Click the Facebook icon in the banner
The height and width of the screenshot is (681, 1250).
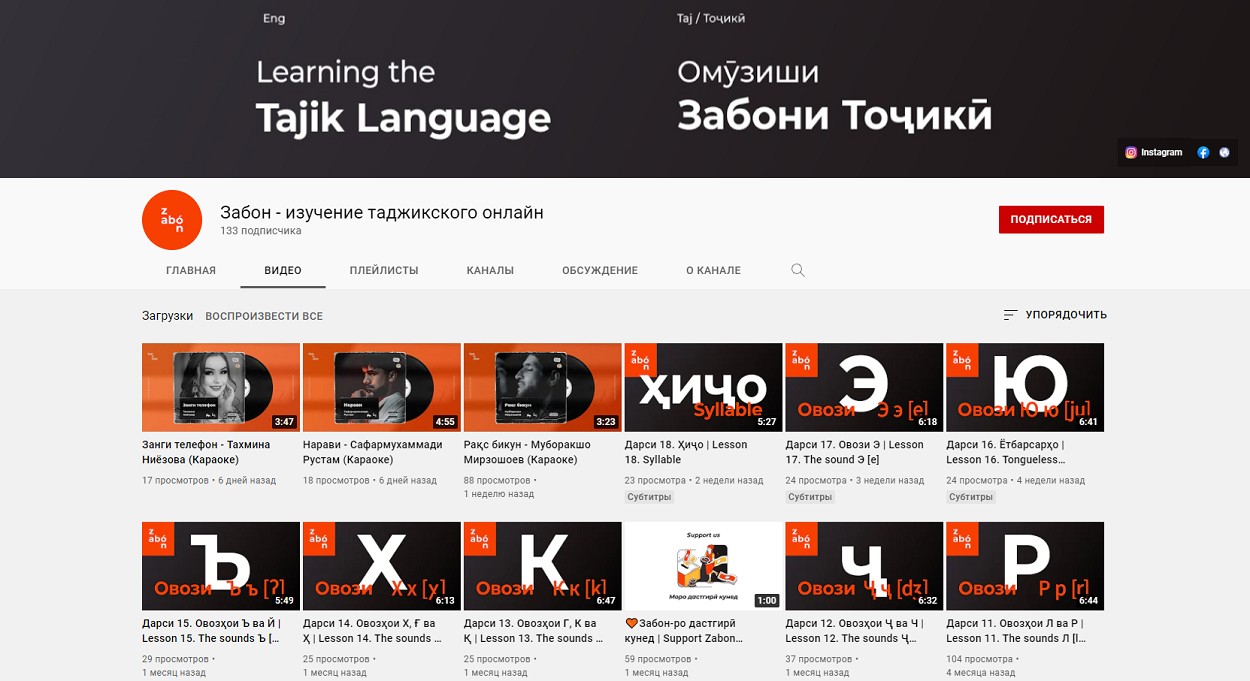pyautogui.click(x=1203, y=152)
